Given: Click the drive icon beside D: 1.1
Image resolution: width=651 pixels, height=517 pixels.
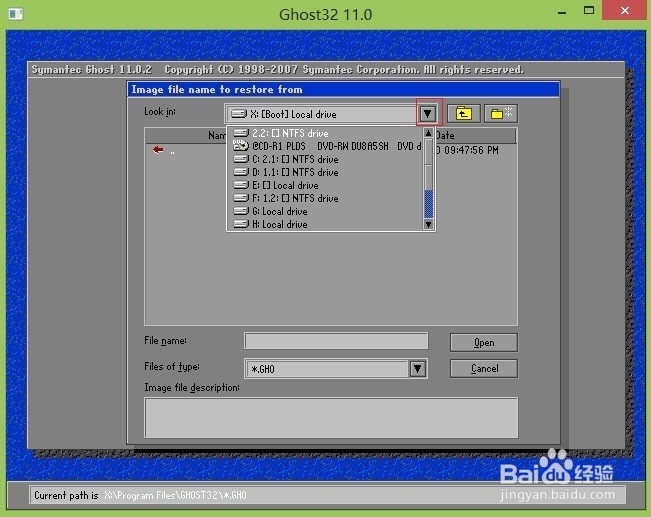Looking at the screenshot, I should tap(241, 172).
